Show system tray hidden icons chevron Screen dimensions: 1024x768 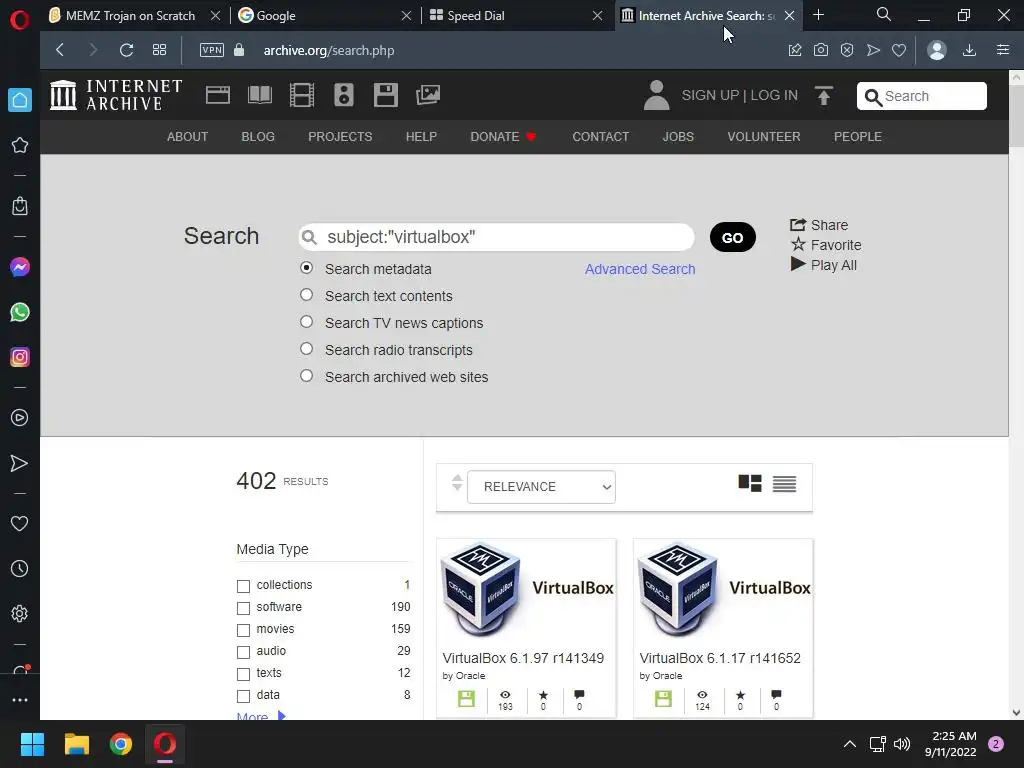coord(850,744)
